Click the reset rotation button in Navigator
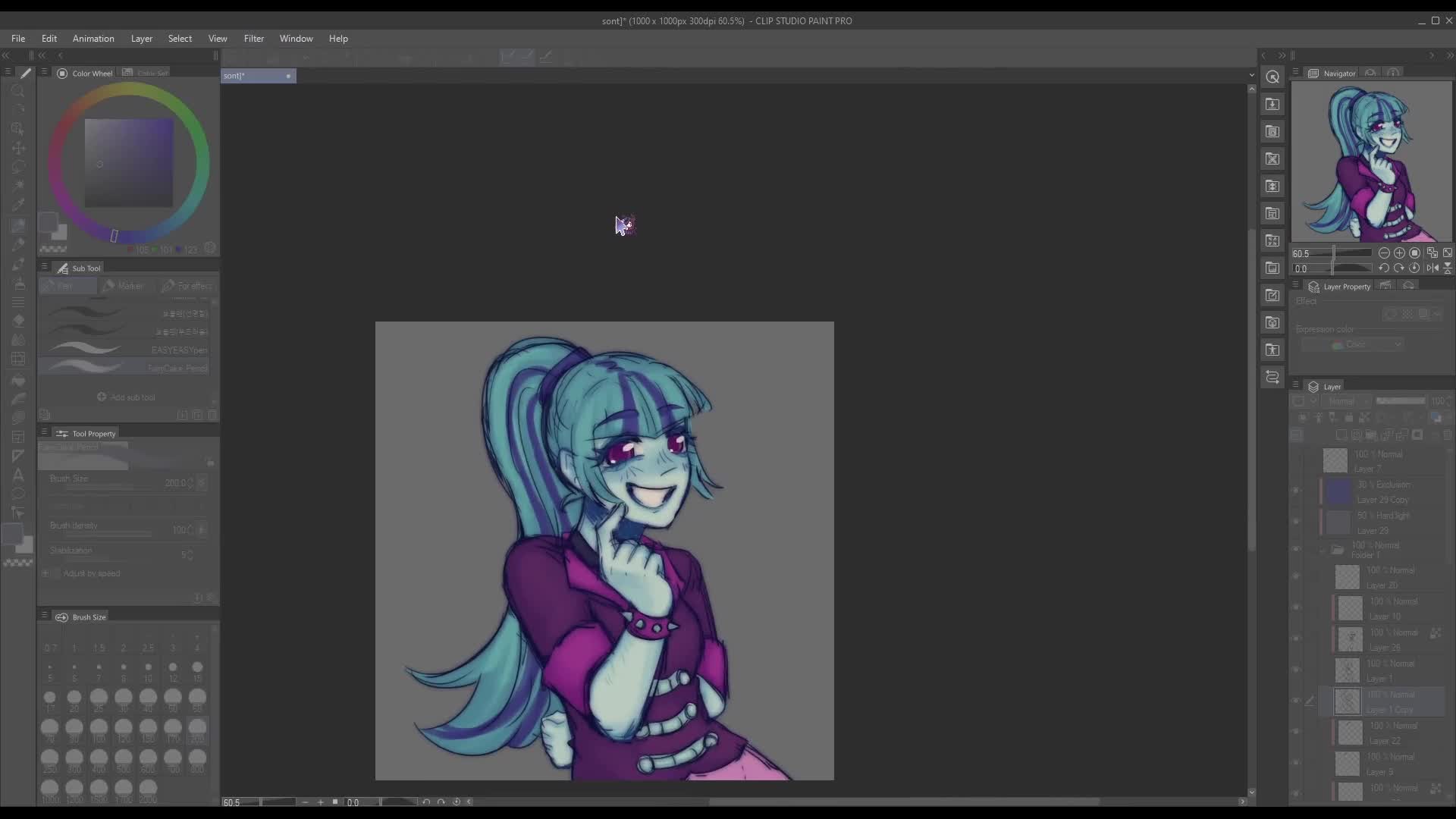1456x819 pixels. [1415, 268]
